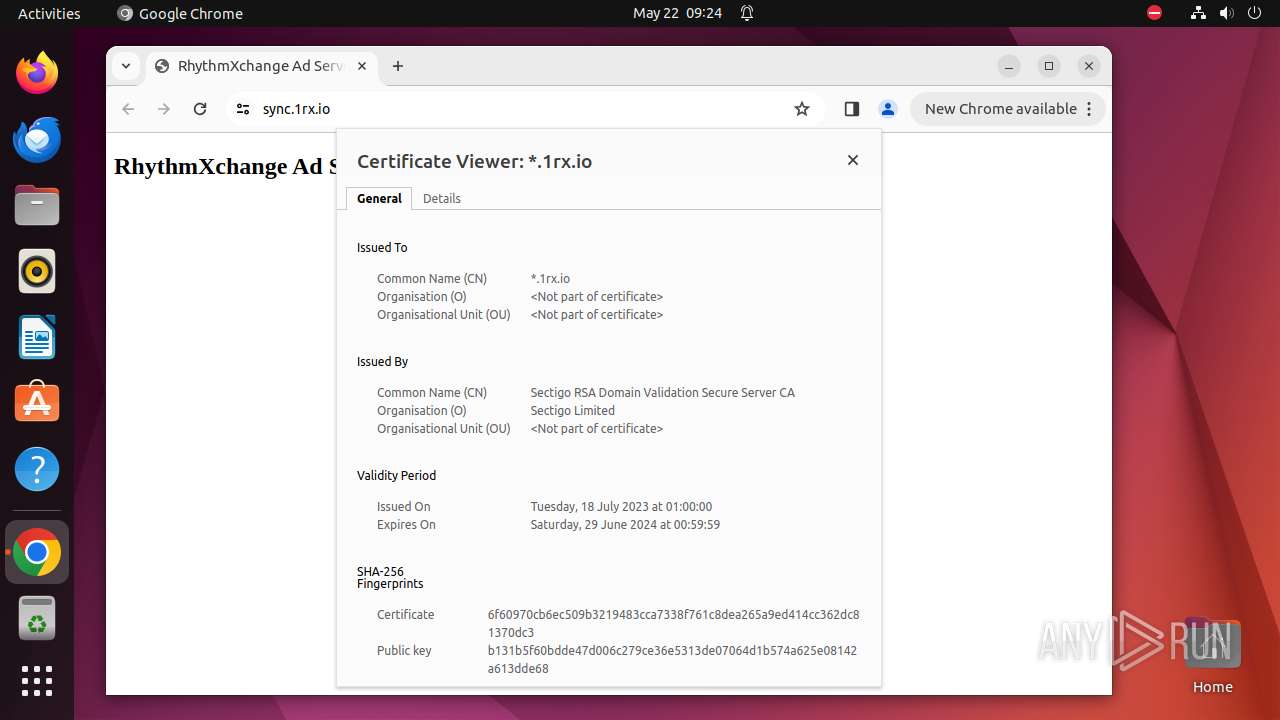Click the SHA-256 Fingerprints heading
Screen dimensions: 1280x720
[x=390, y=578]
